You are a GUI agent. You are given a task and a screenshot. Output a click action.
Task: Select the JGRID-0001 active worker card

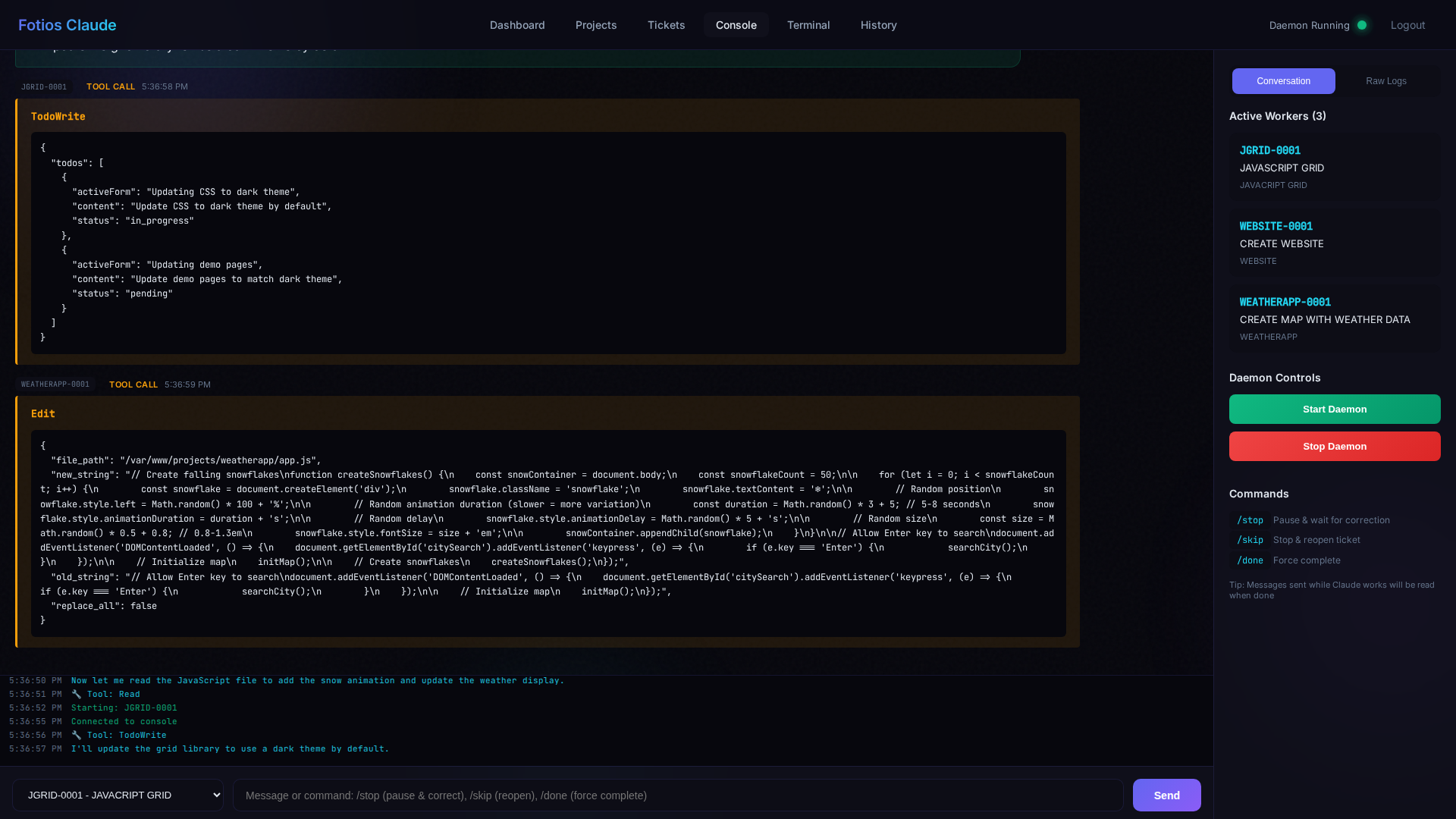(x=1334, y=167)
